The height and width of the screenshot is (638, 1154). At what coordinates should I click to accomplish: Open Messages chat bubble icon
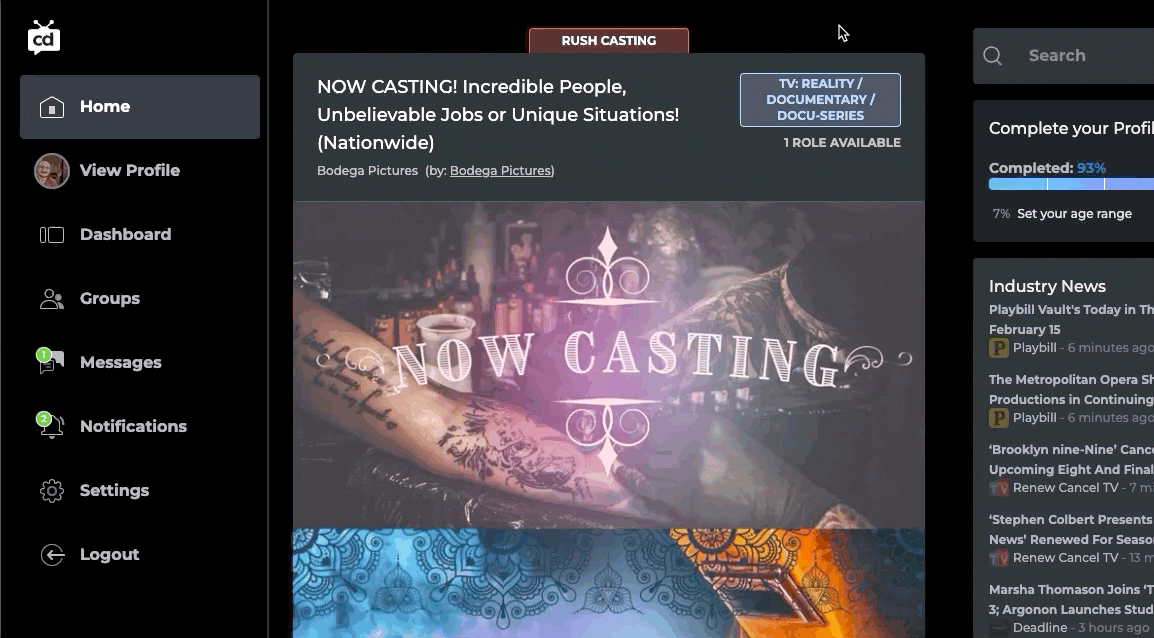[52, 363]
